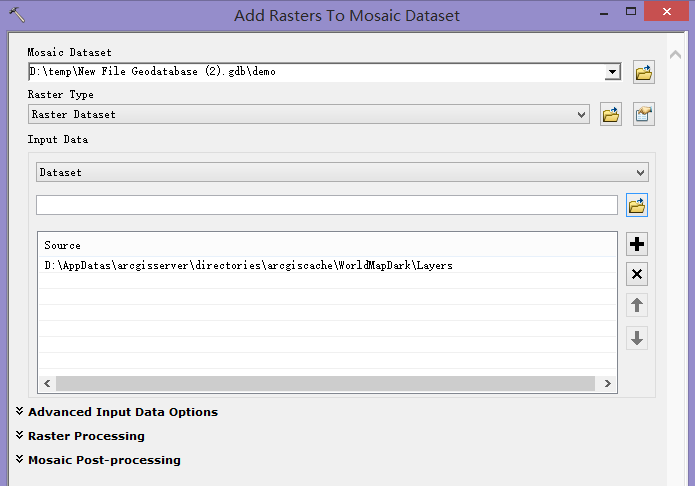
Task: Browse for a Mosaic Dataset folder
Action: (x=644, y=72)
